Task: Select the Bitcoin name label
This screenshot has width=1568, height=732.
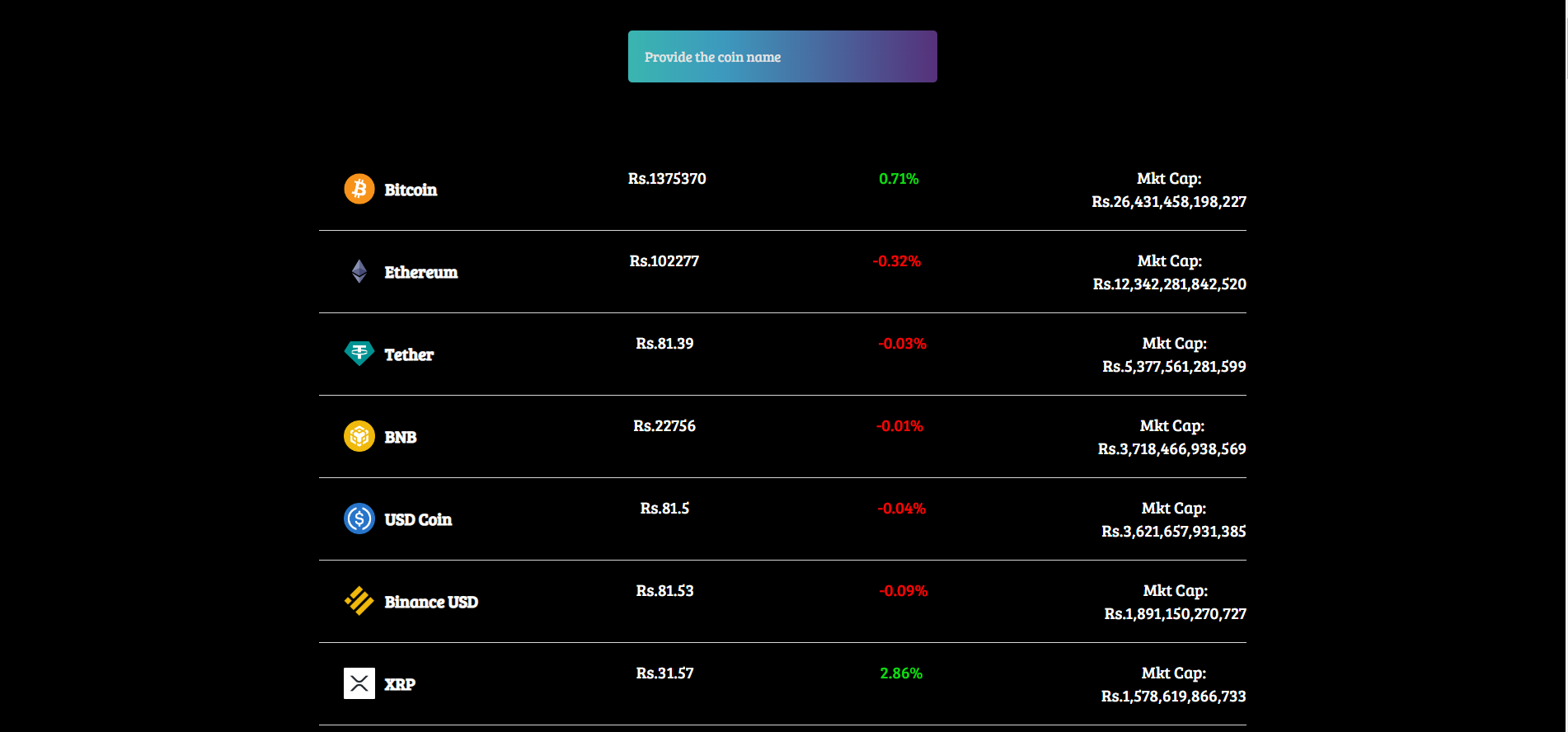Action: pos(411,190)
